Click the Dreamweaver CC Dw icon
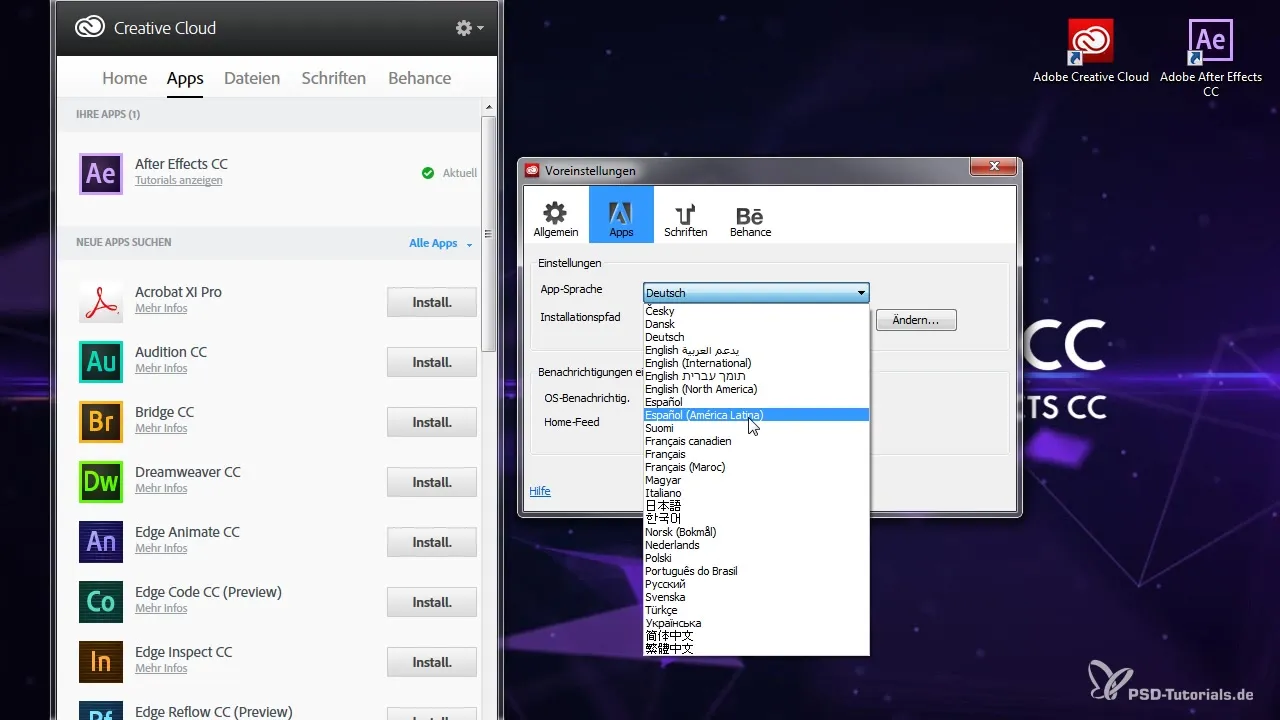 tap(101, 482)
